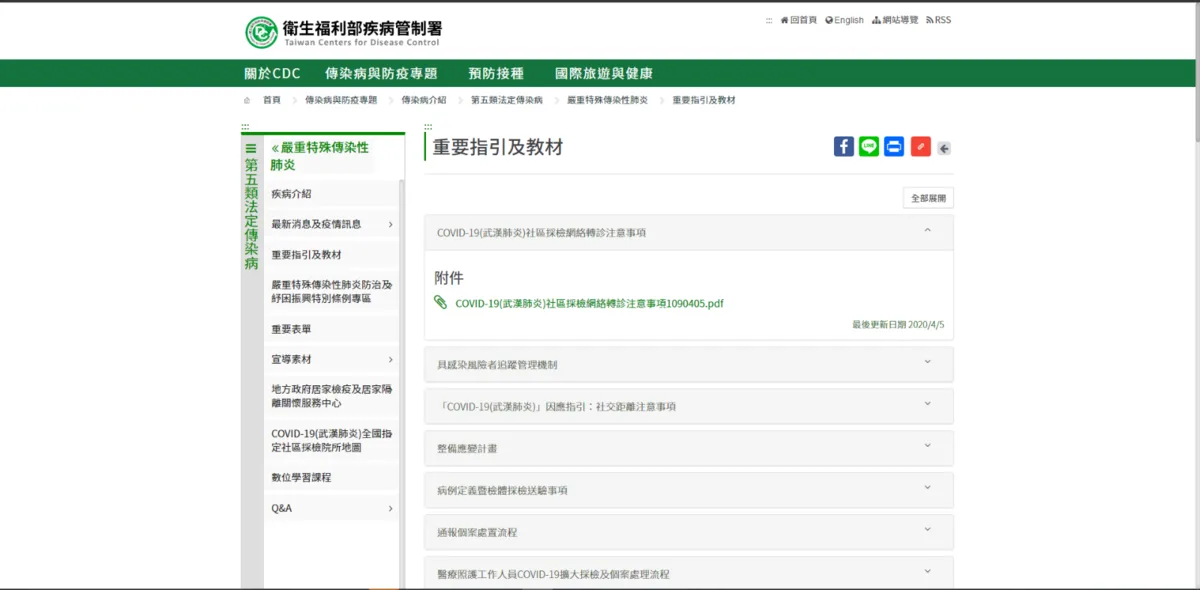Open COVID-19全國指定社區採檢院所地圖 sidebar link
The width and height of the screenshot is (1200, 590).
tap(331, 440)
